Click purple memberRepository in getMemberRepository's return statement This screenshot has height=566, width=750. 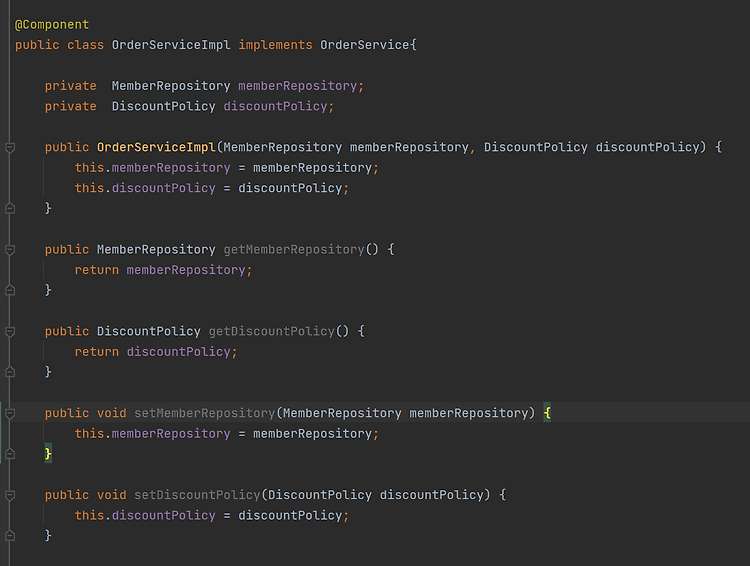pyautogui.click(x=186, y=270)
